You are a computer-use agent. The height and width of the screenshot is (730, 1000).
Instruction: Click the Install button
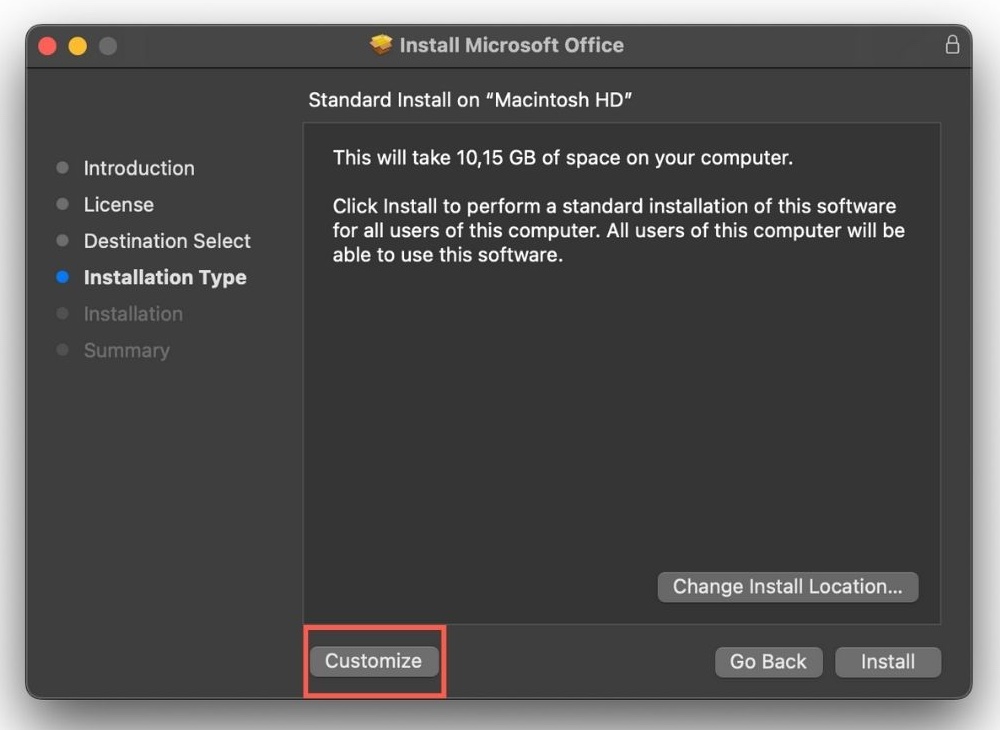[887, 662]
